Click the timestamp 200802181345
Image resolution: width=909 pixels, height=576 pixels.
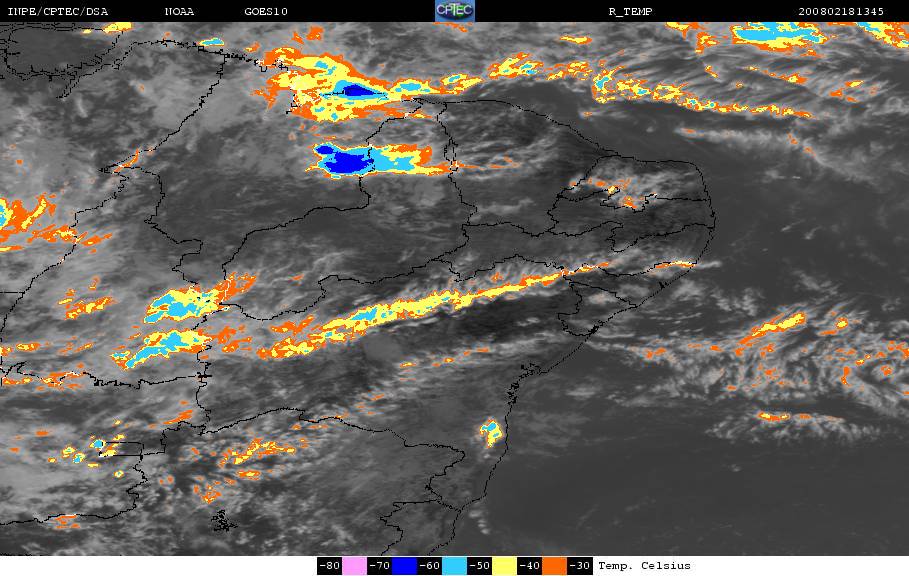pos(841,12)
